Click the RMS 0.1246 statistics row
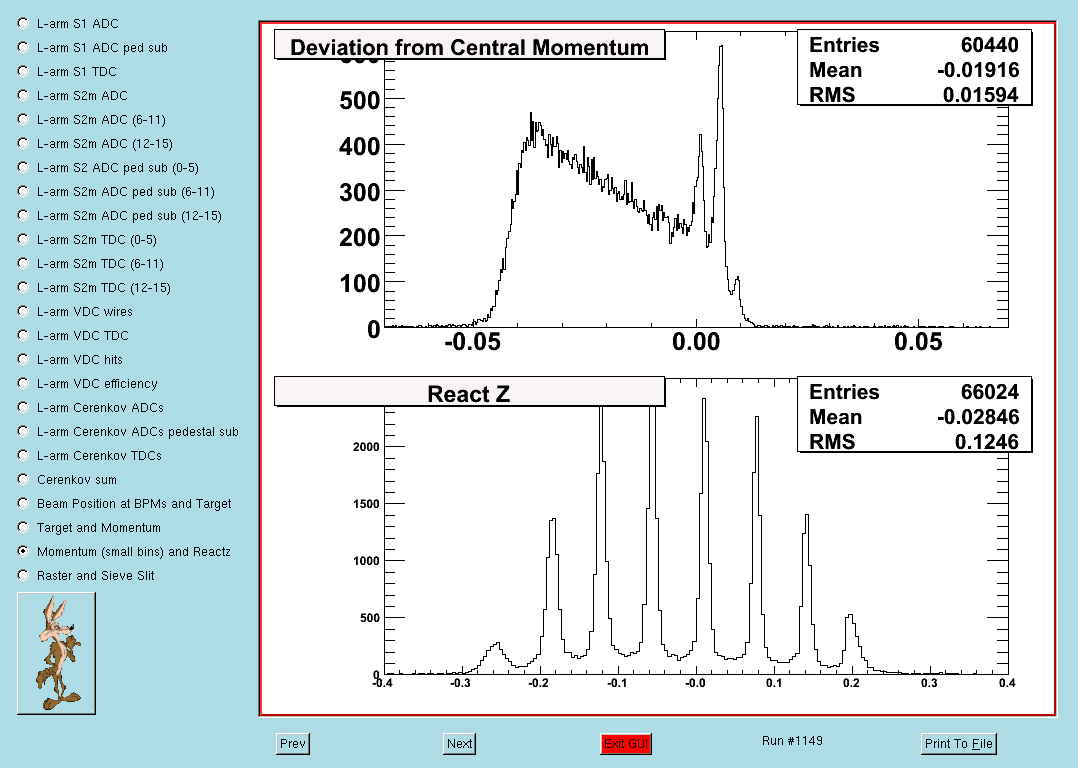The image size is (1078, 768). click(x=914, y=441)
